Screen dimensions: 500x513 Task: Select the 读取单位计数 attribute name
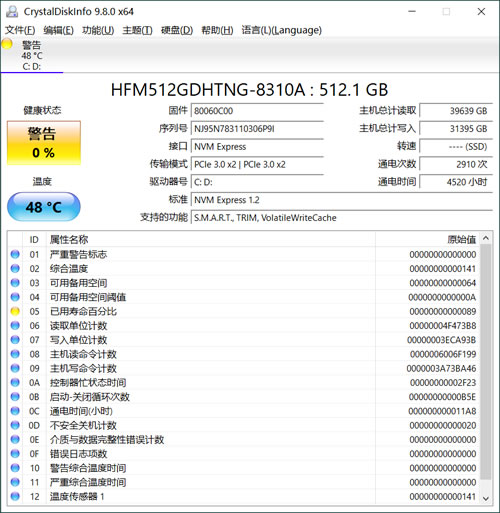[x=79, y=326]
